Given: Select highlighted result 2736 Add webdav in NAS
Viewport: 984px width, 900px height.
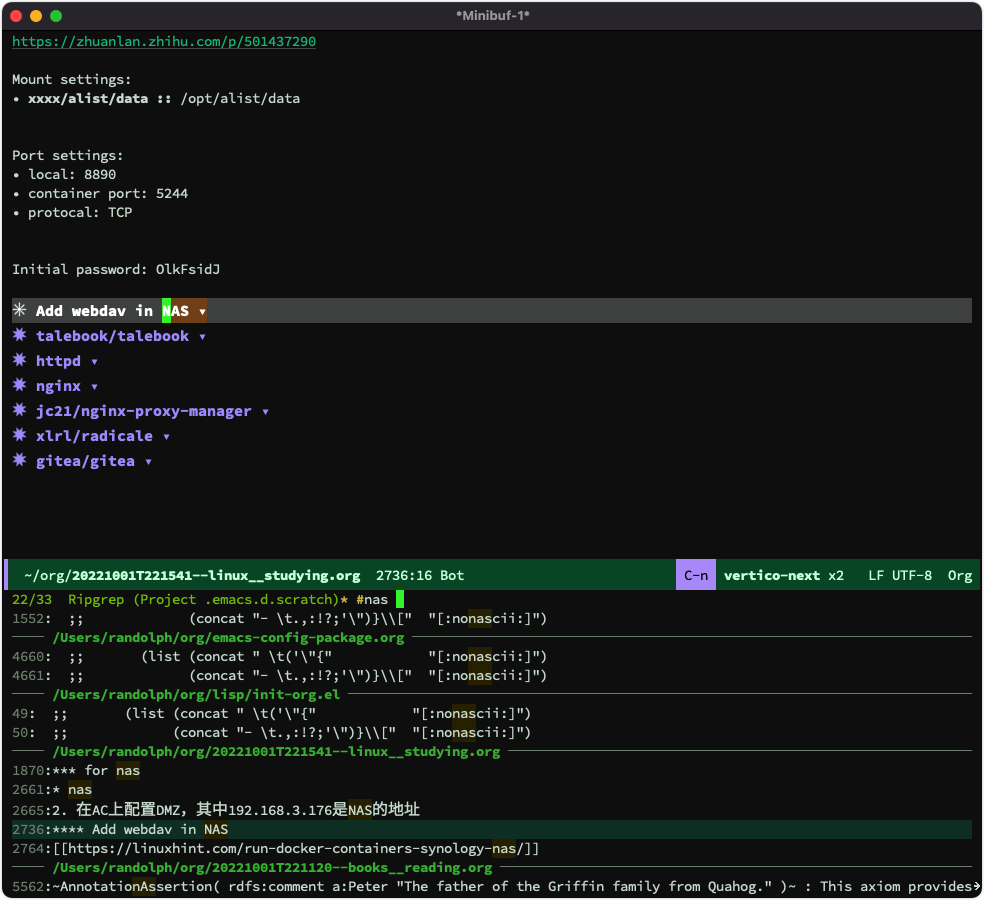Looking at the screenshot, I should pos(491,830).
